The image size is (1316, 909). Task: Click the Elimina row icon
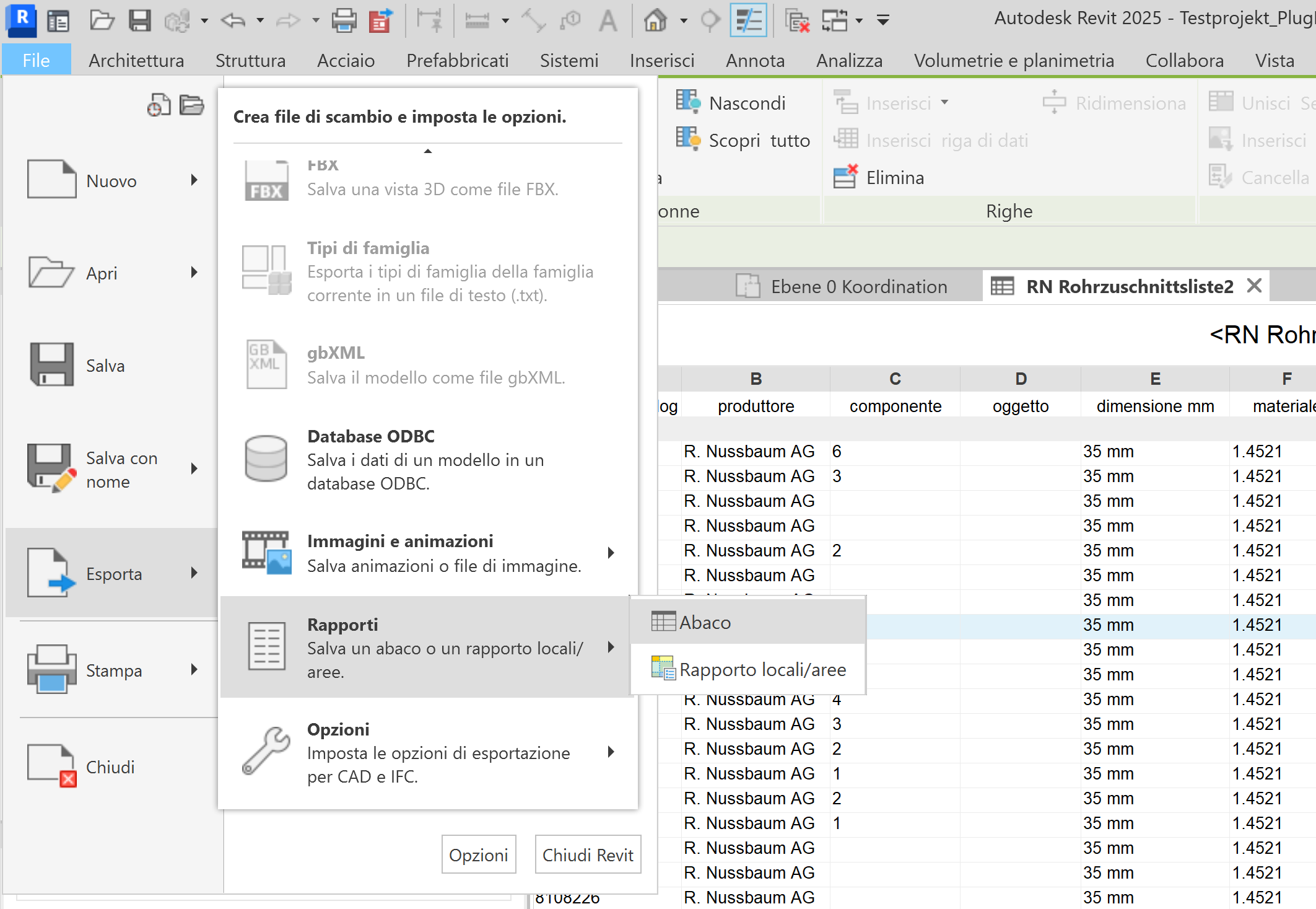pos(845,177)
